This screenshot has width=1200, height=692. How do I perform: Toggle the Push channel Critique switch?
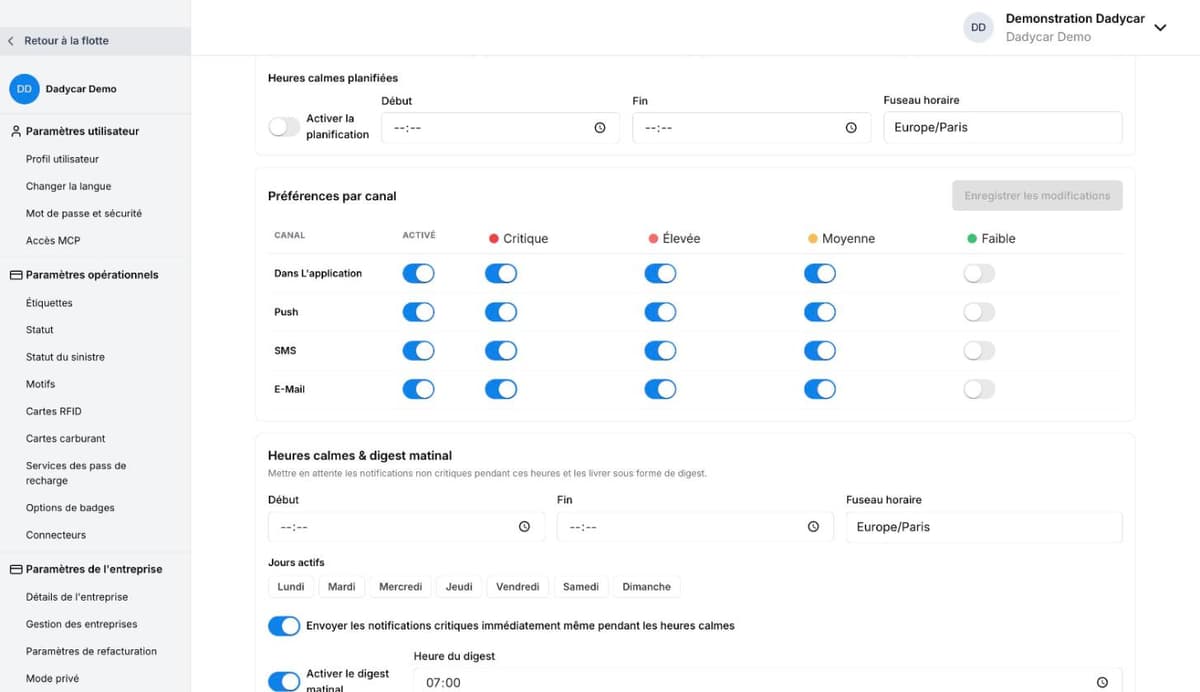click(x=501, y=312)
